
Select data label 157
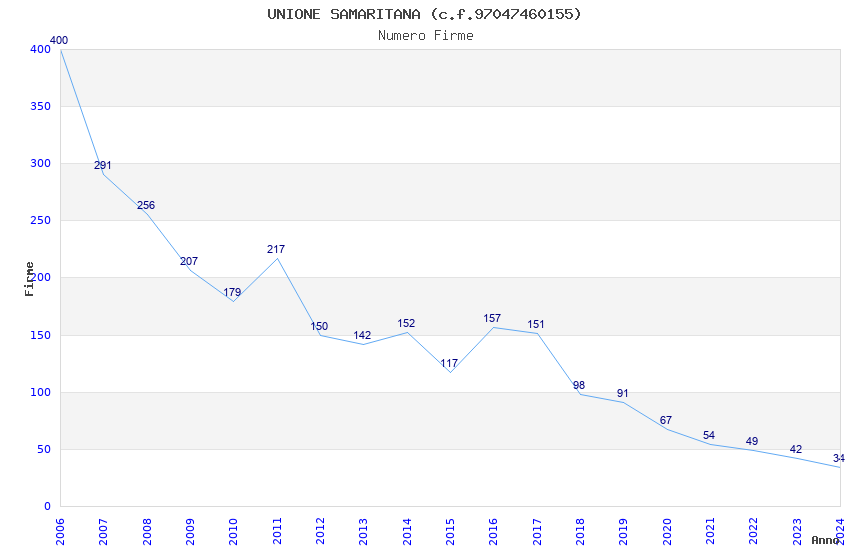(492, 318)
